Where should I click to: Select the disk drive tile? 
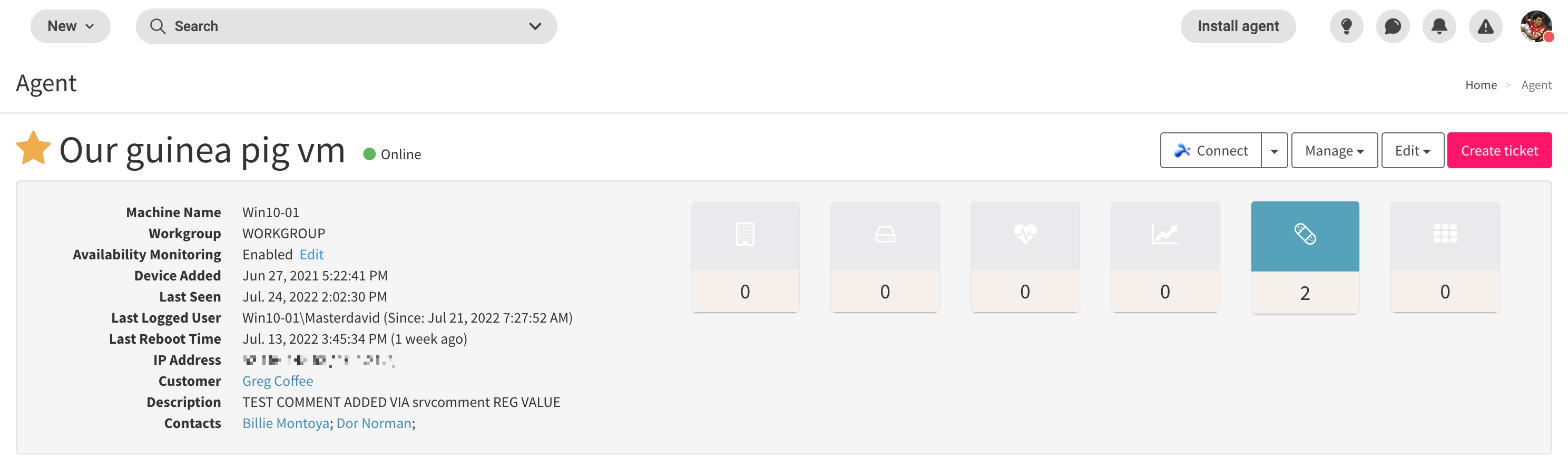click(x=885, y=257)
